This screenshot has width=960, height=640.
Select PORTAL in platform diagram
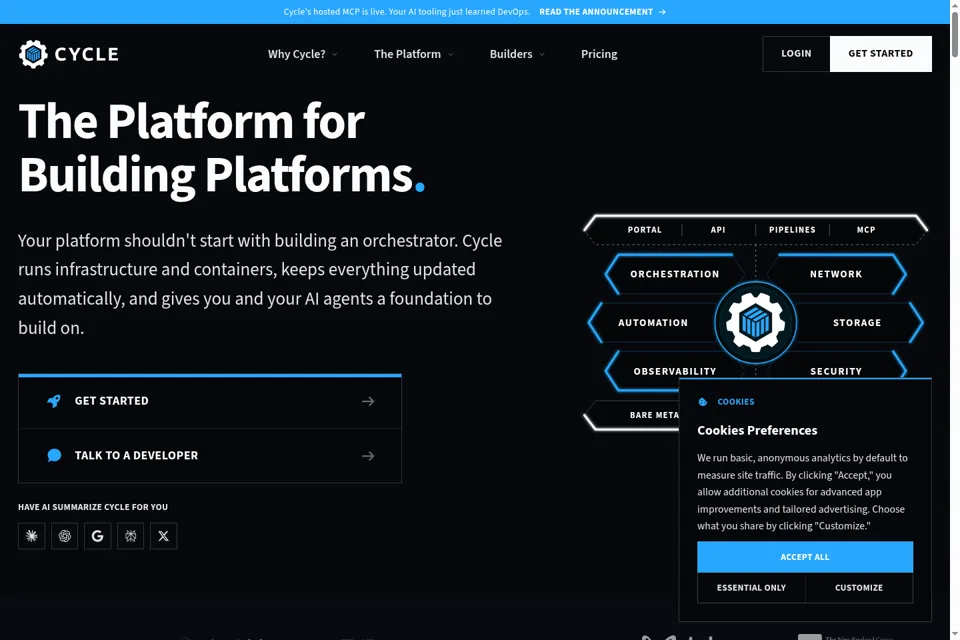(644, 230)
